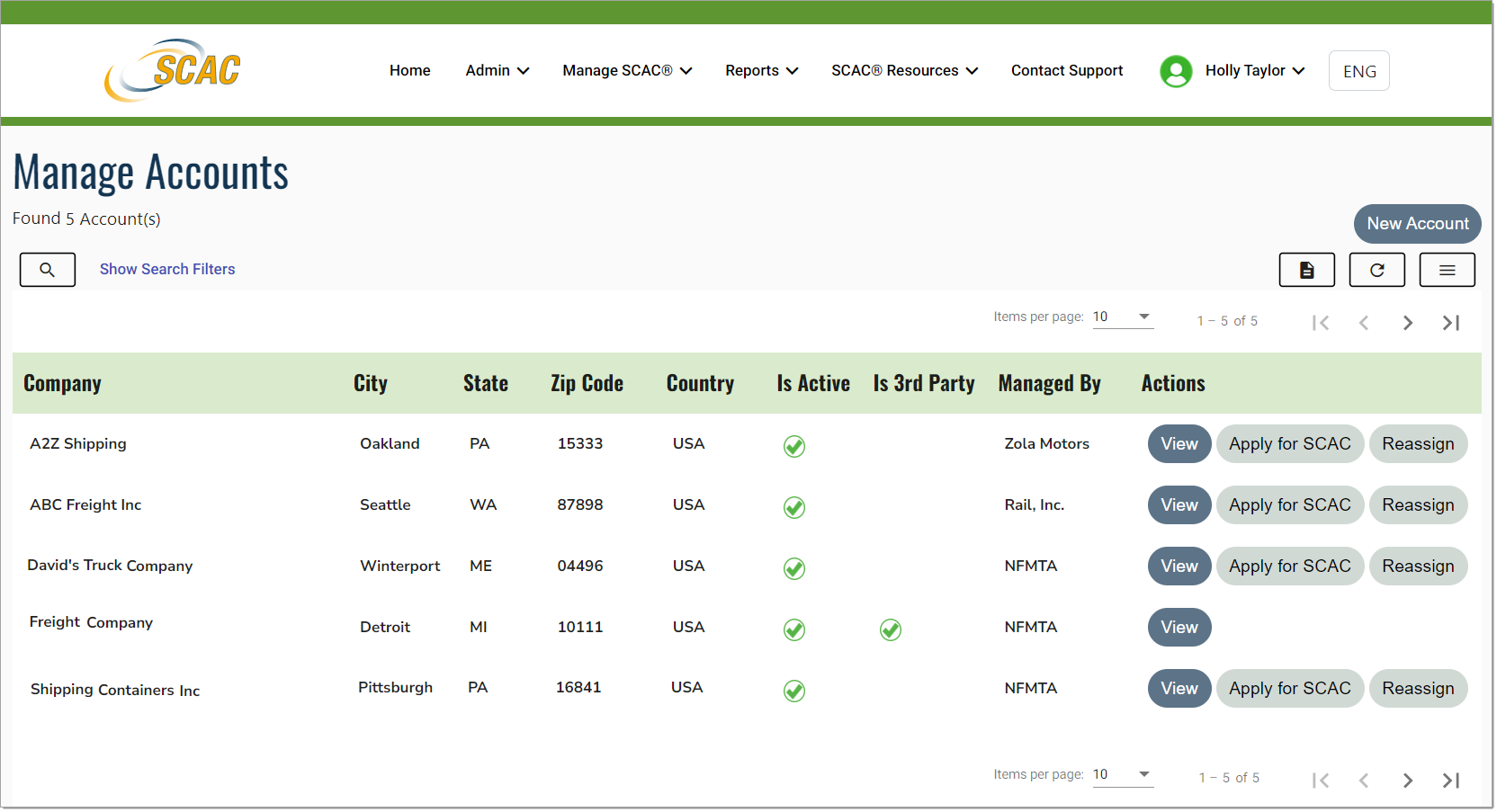The height and width of the screenshot is (812, 1497).
Task: Click the New Account button
Action: 1417,224
